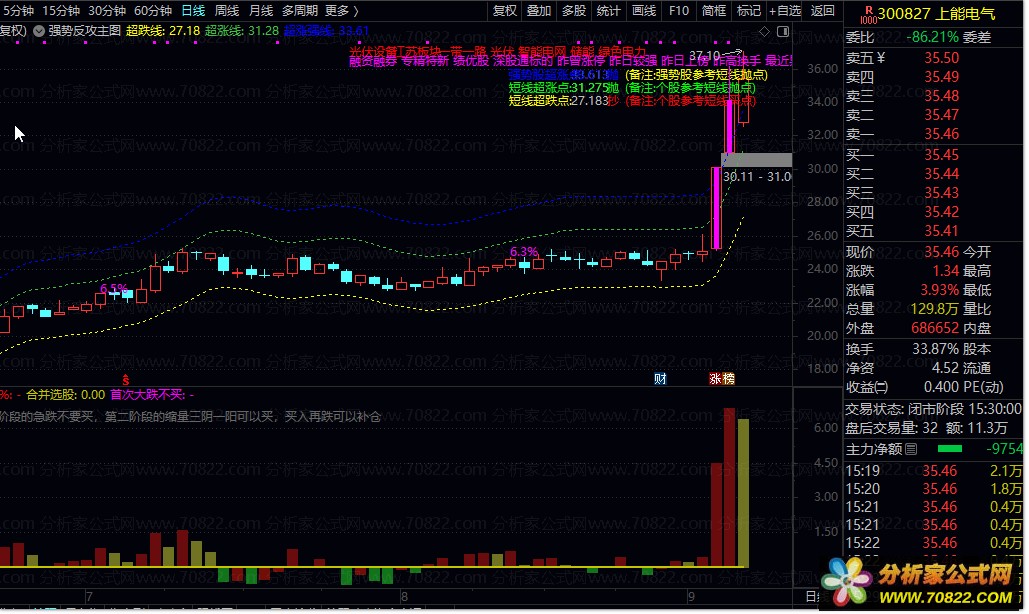Click stock title 300827 上能电气
This screenshot has width=1029, height=614.
coord(936,14)
